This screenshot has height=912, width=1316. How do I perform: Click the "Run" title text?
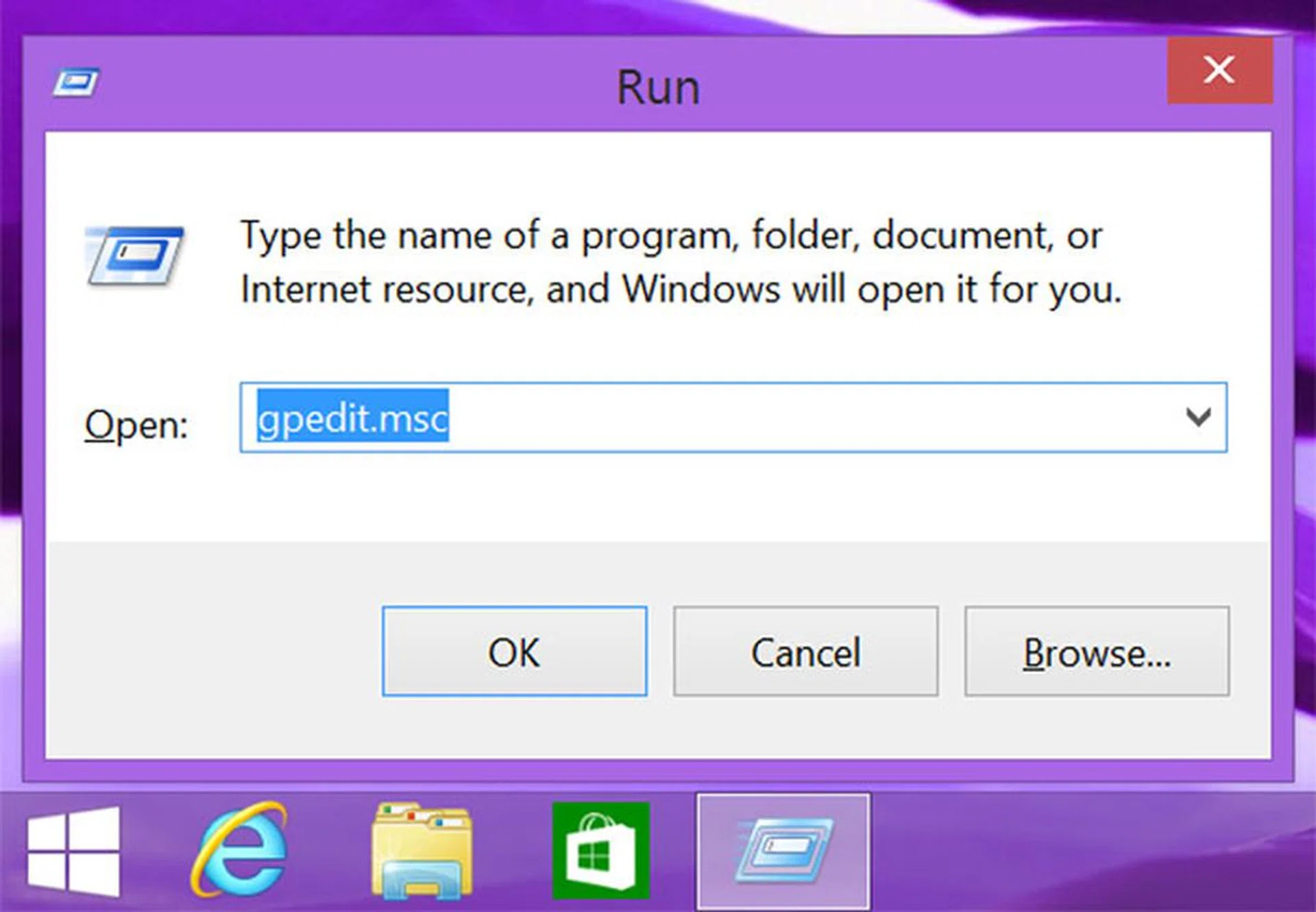[x=658, y=88]
